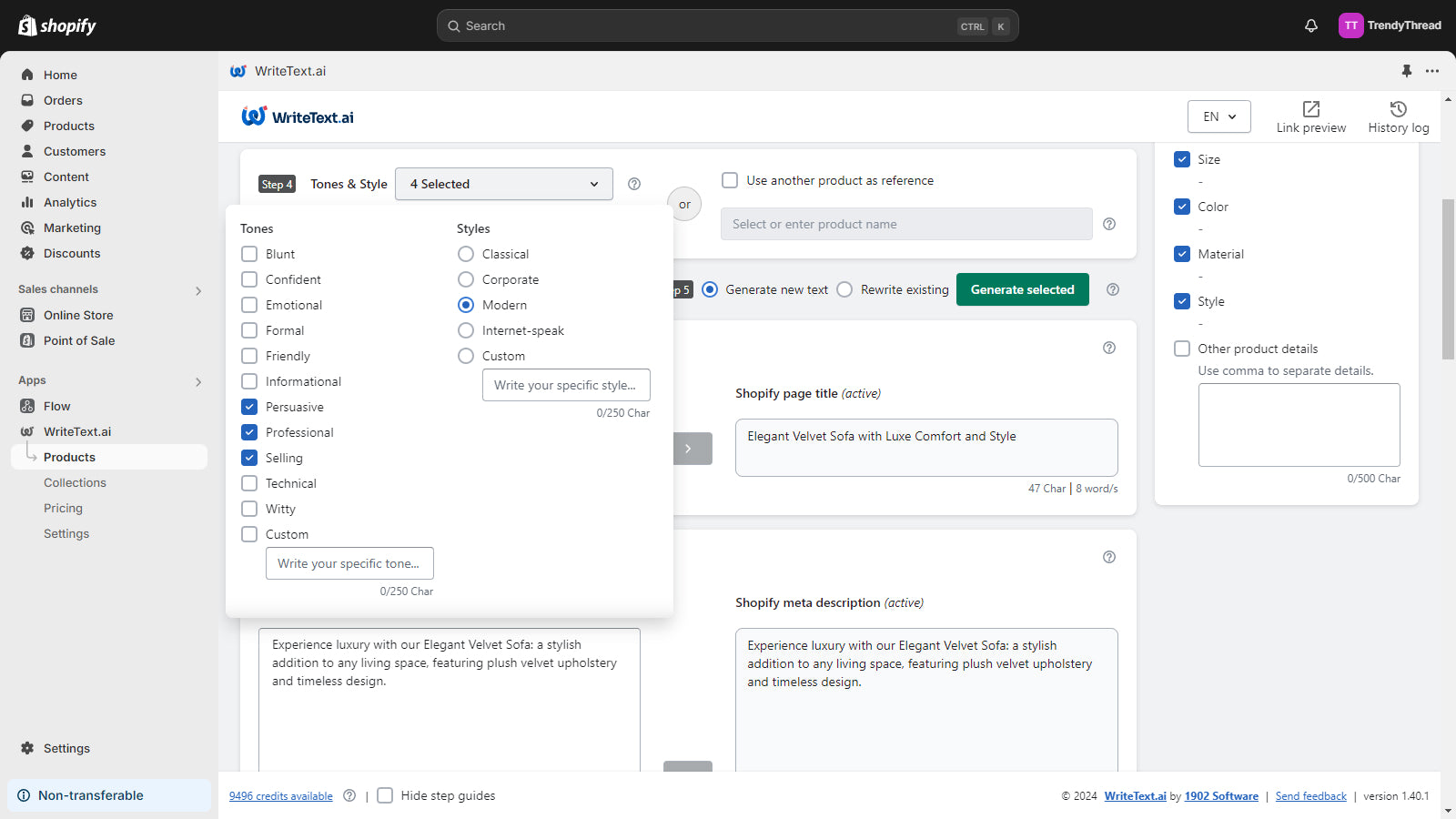Check the Confident tone checkbox
1456x819 pixels.
pyautogui.click(x=249, y=279)
